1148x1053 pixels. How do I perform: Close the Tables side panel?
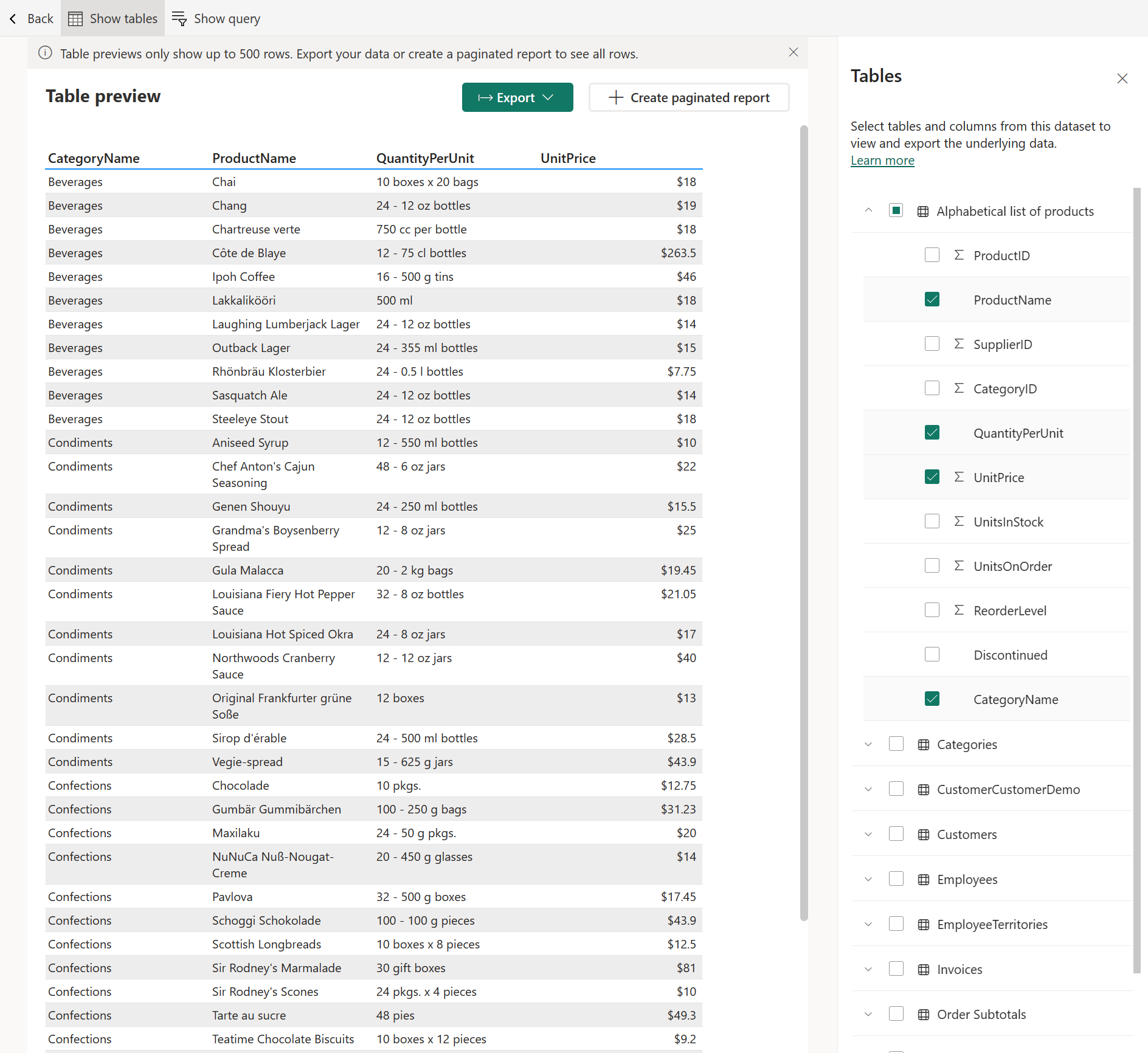1122,78
